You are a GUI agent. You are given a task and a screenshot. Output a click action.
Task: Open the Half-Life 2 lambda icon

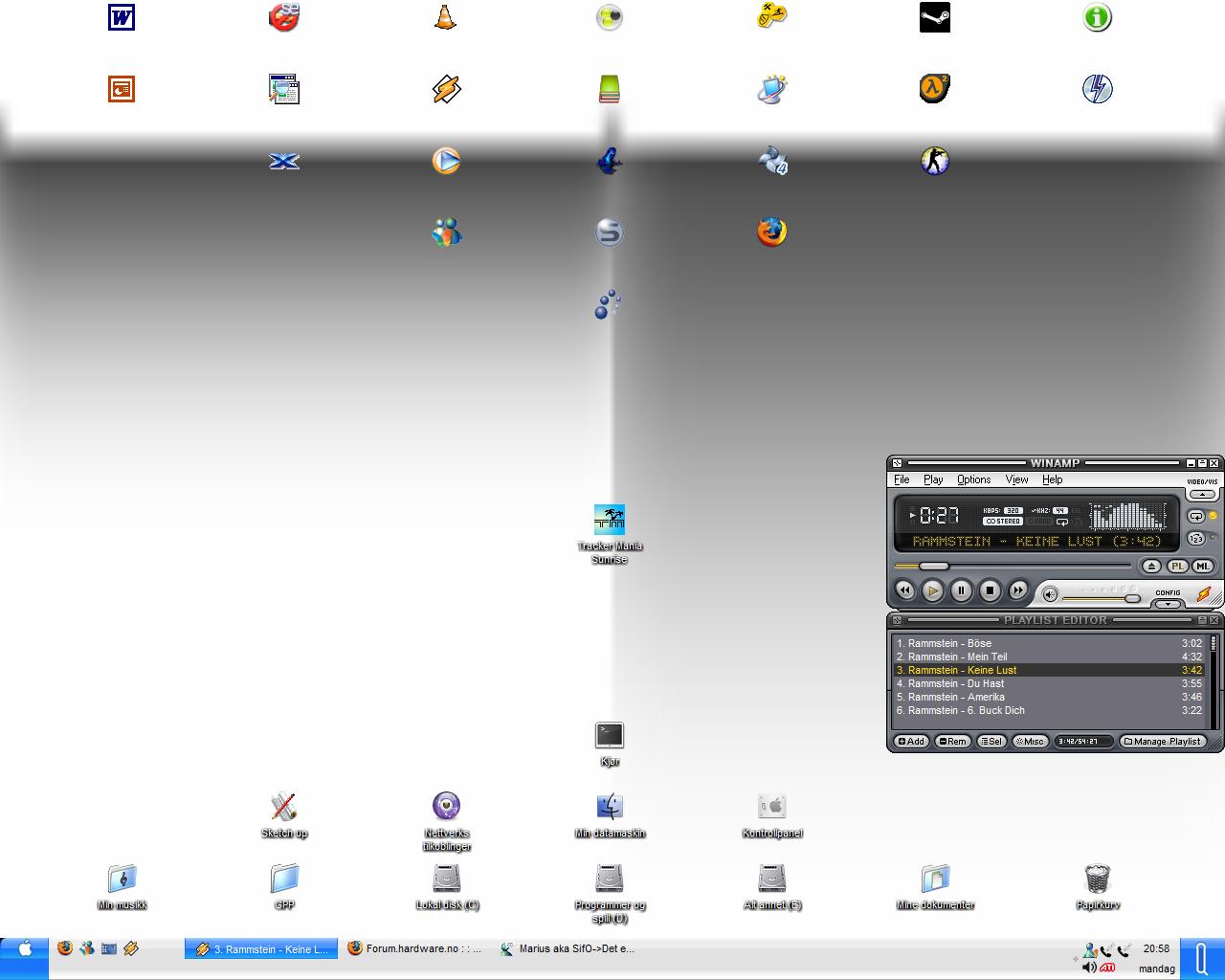point(935,89)
